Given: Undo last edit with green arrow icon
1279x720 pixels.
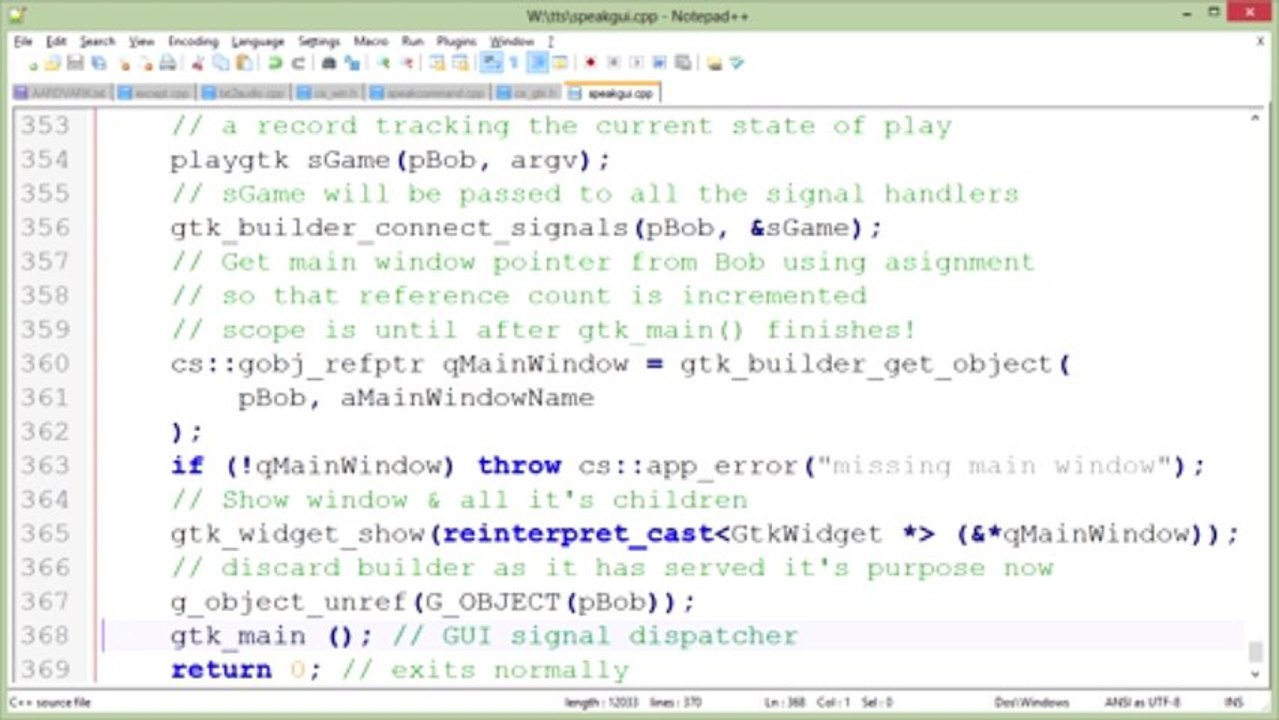Looking at the screenshot, I should (275, 63).
